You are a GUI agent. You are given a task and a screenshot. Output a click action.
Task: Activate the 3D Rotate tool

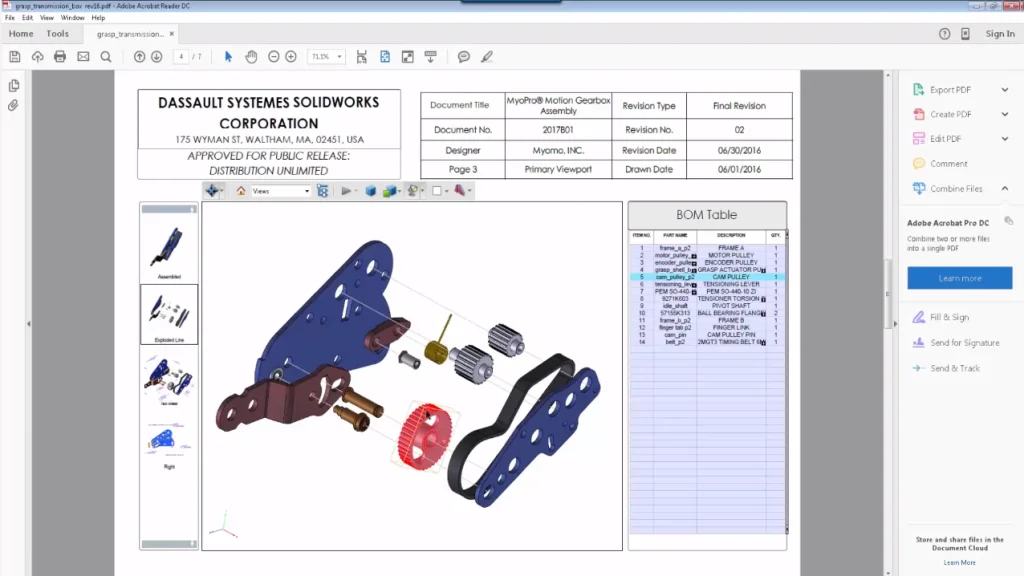[212, 190]
